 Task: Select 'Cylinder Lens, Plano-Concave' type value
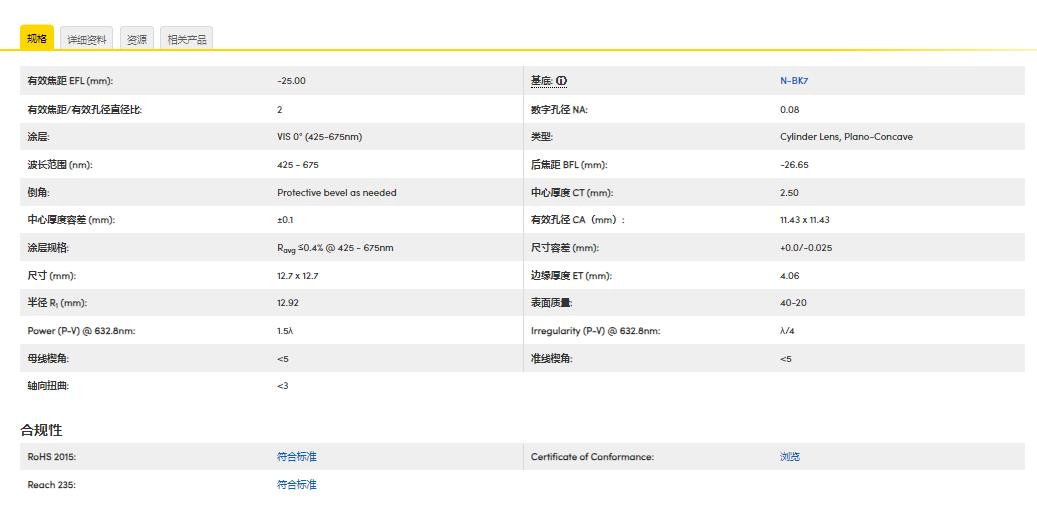coord(846,137)
